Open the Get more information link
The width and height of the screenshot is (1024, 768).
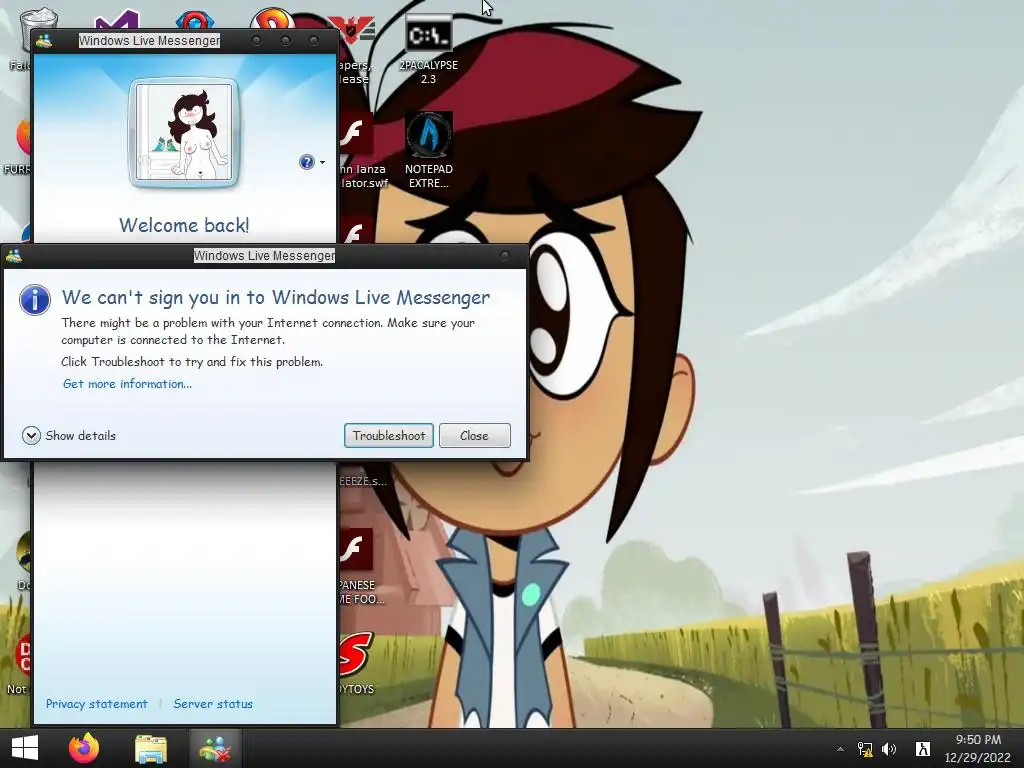click(x=127, y=384)
